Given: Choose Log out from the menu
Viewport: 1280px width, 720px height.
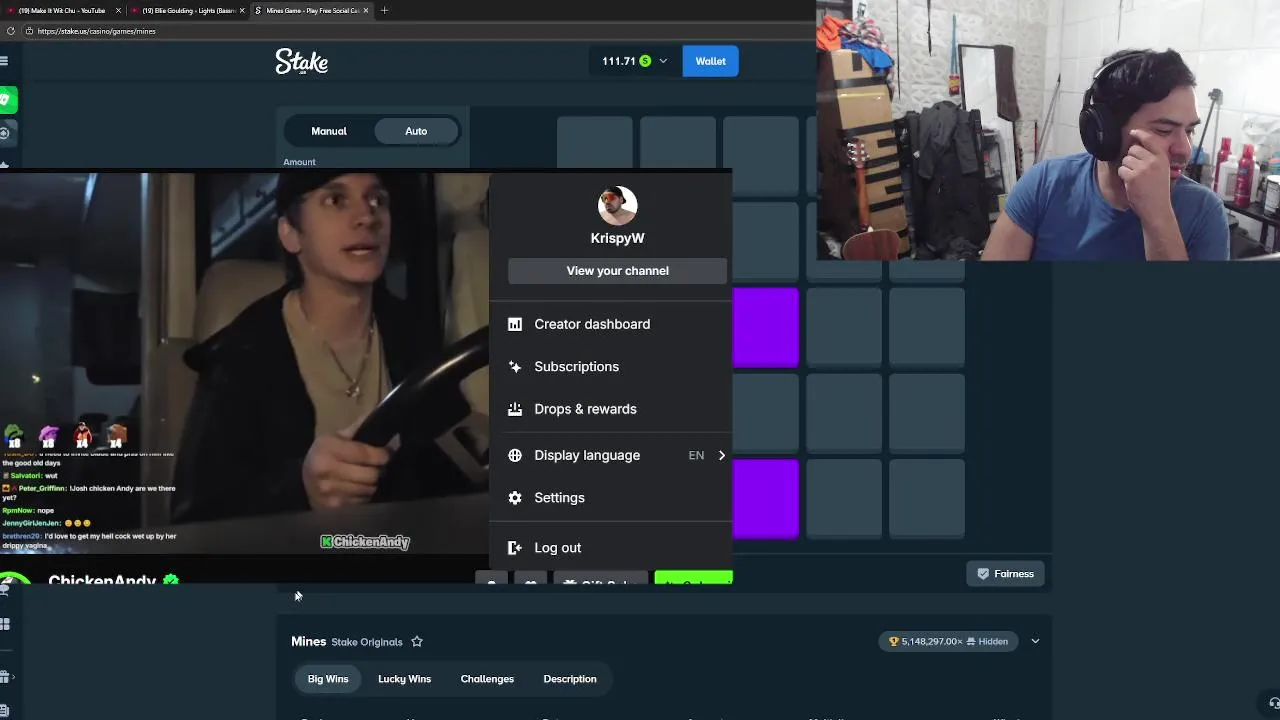Looking at the screenshot, I should pos(610,548).
